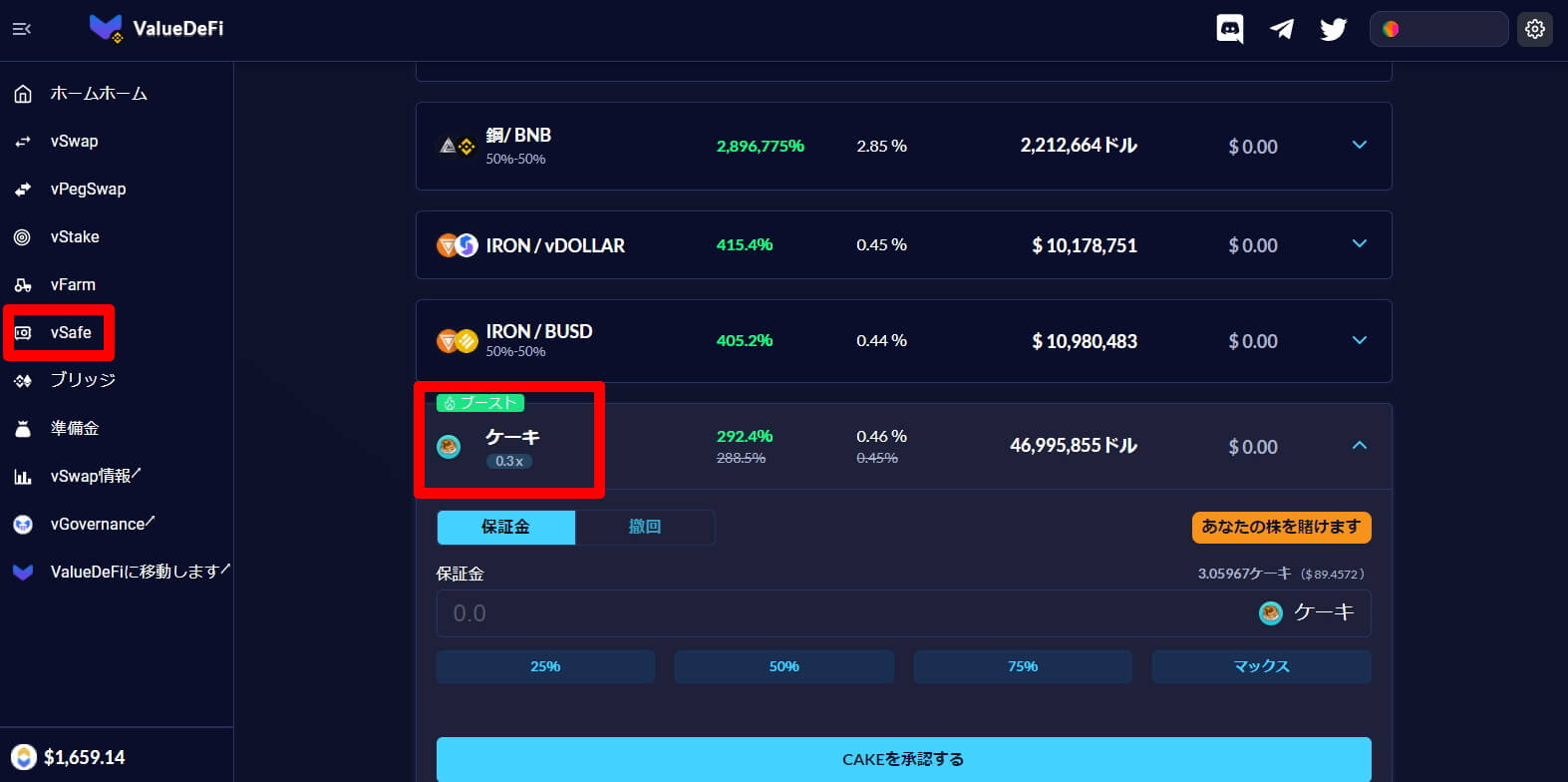Focus the 保証金 amount input field

click(903, 613)
